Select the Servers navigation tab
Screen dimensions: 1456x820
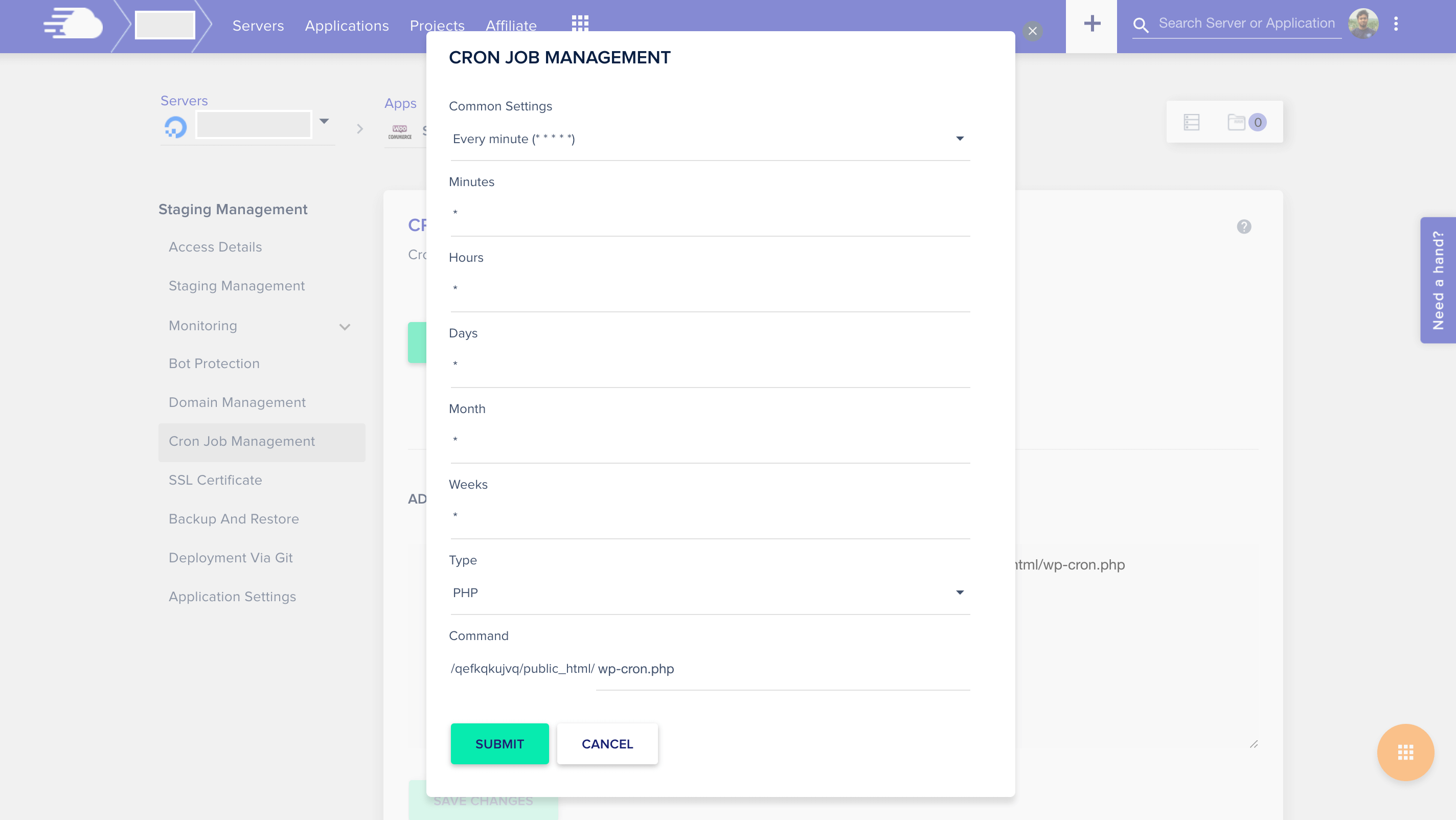[257, 25]
